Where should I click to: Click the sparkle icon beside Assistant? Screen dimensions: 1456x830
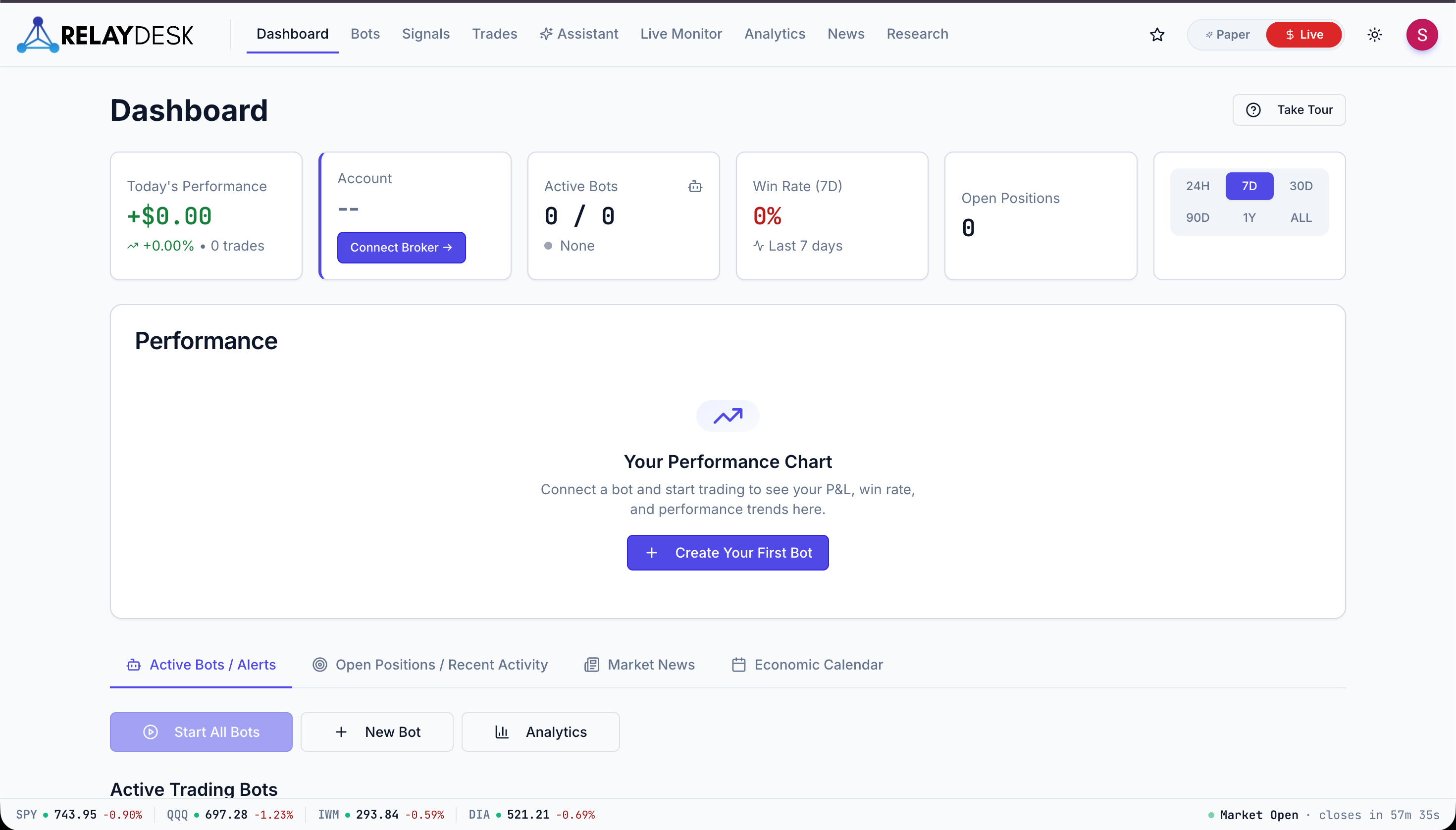pyautogui.click(x=546, y=34)
